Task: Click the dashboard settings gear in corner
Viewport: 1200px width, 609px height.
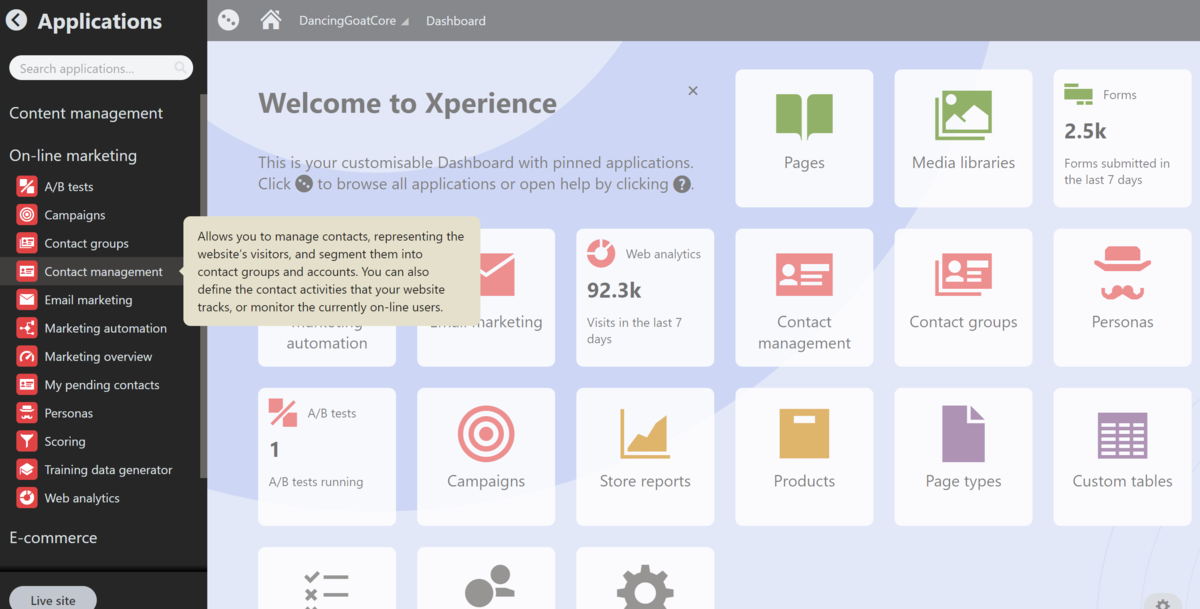Action: [1162, 604]
